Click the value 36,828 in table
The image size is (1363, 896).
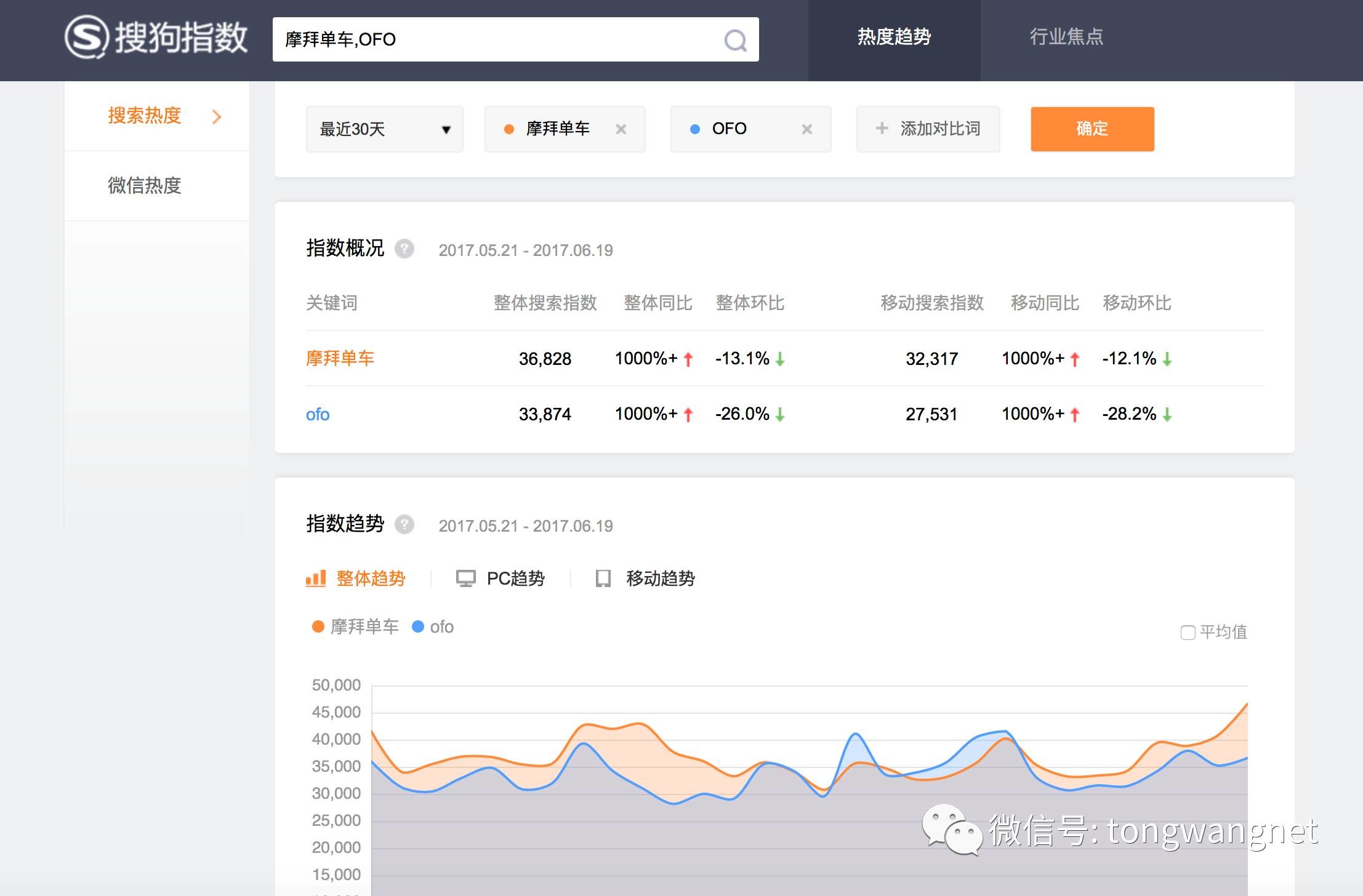point(545,359)
